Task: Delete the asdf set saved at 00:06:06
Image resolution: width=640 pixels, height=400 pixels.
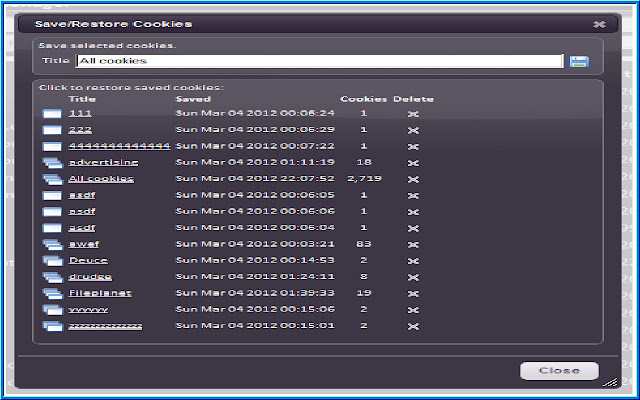Action: coord(413,212)
